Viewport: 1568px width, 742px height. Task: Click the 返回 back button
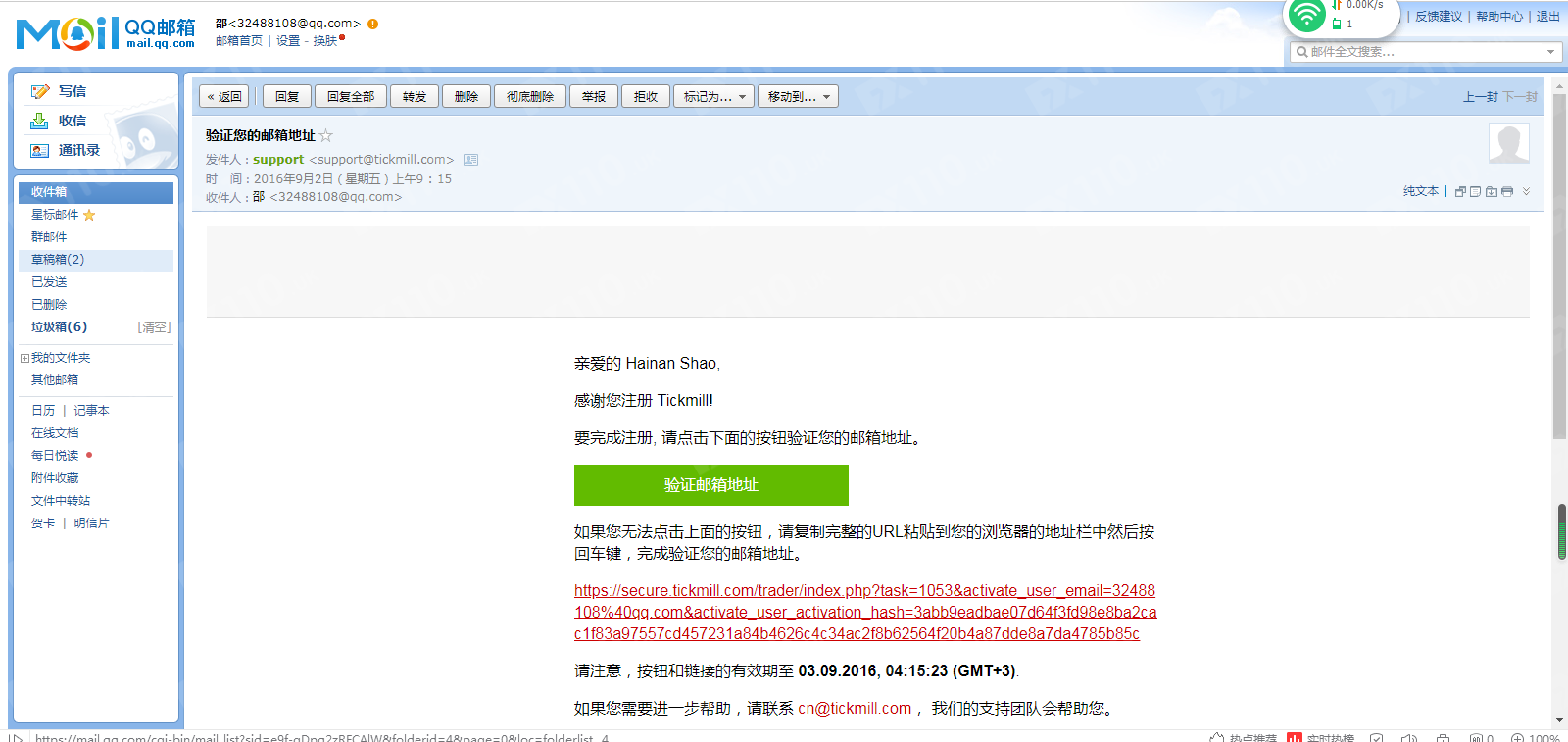pos(224,96)
